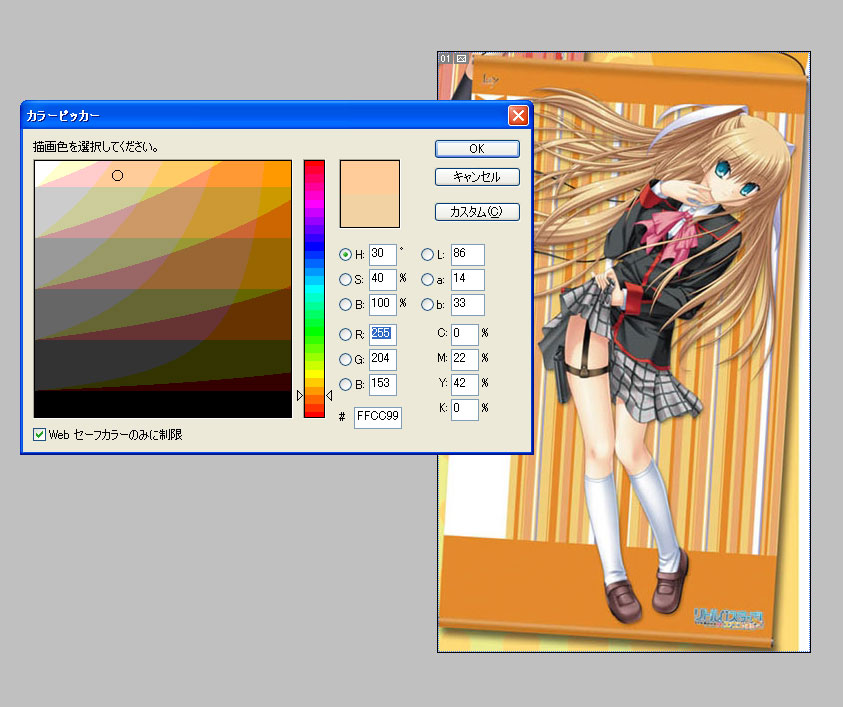The image size is (843, 707).
Task: Uncheck Web セーフカラーのみに制限 checkbox
Action: pos(39,434)
